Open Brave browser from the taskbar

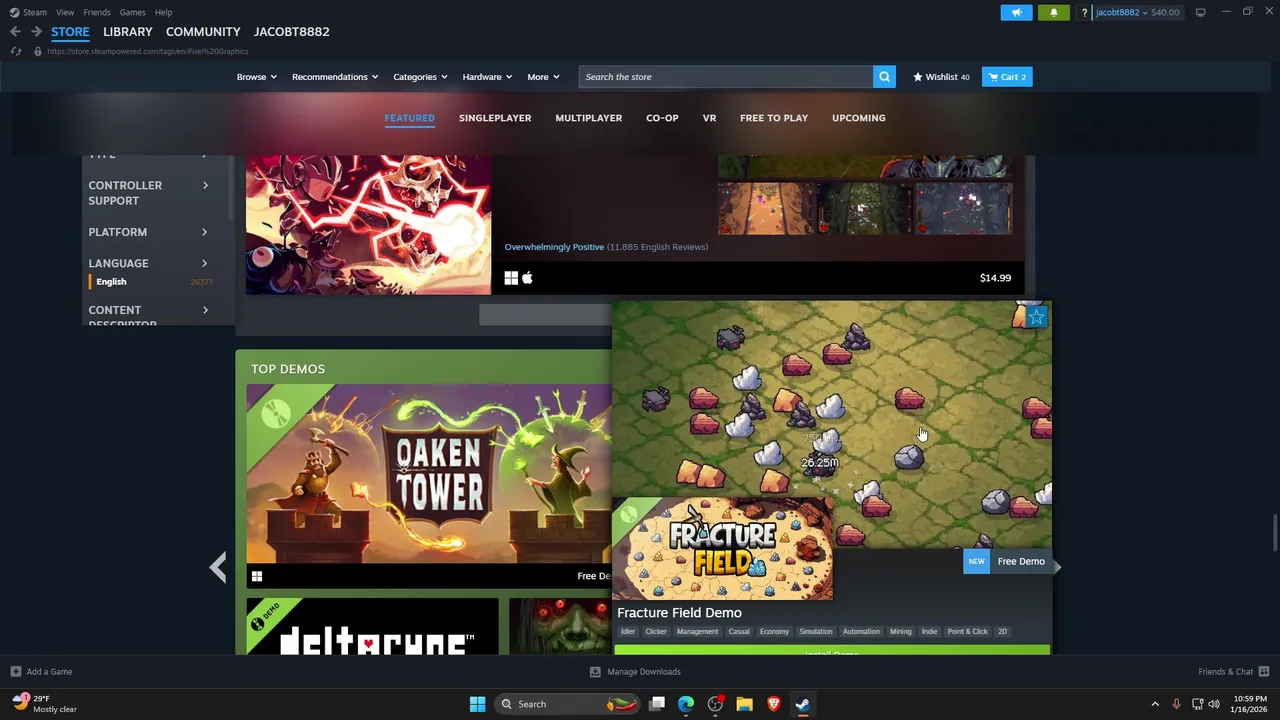pos(773,704)
